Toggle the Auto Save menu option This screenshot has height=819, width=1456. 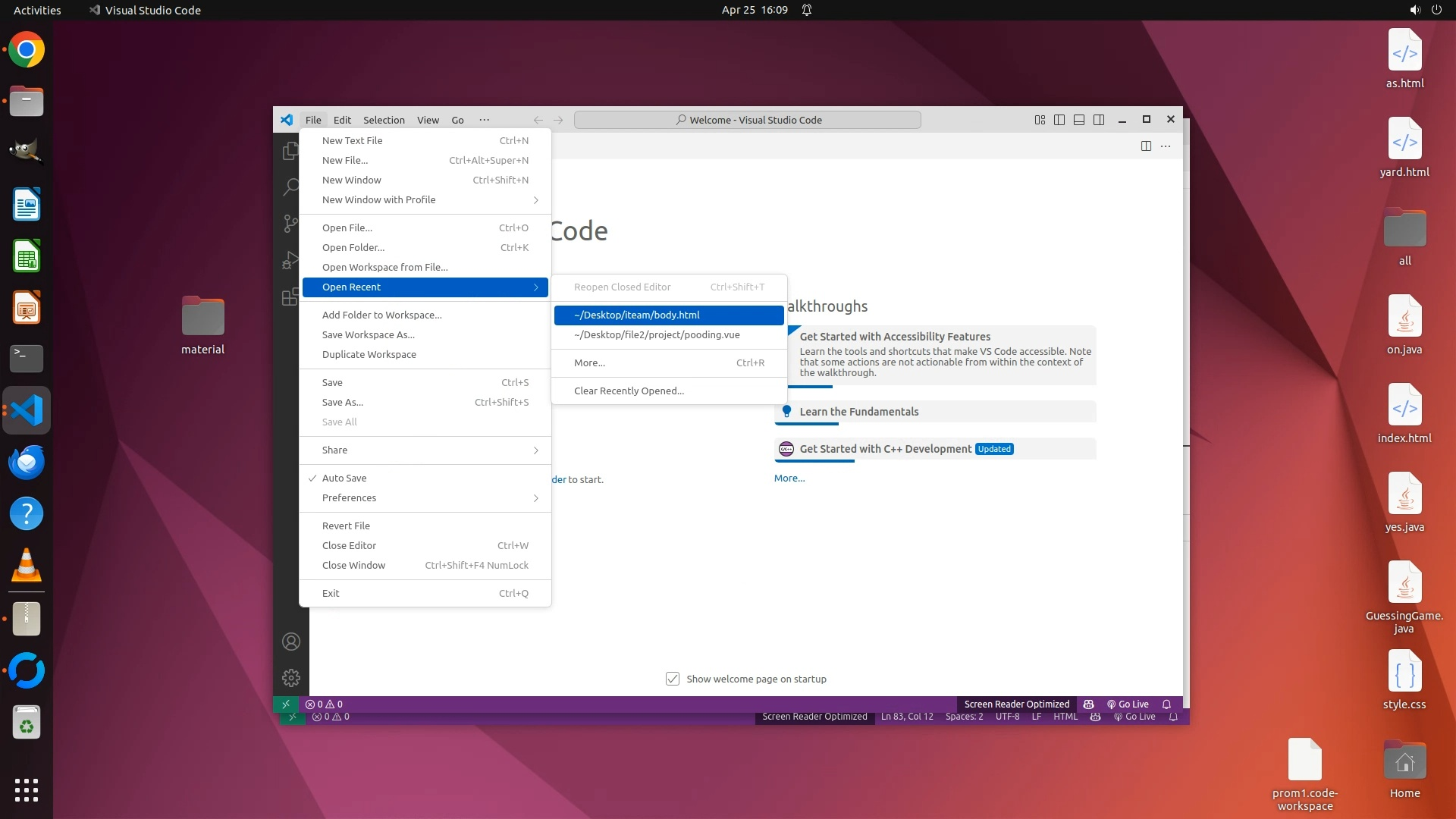tap(344, 478)
